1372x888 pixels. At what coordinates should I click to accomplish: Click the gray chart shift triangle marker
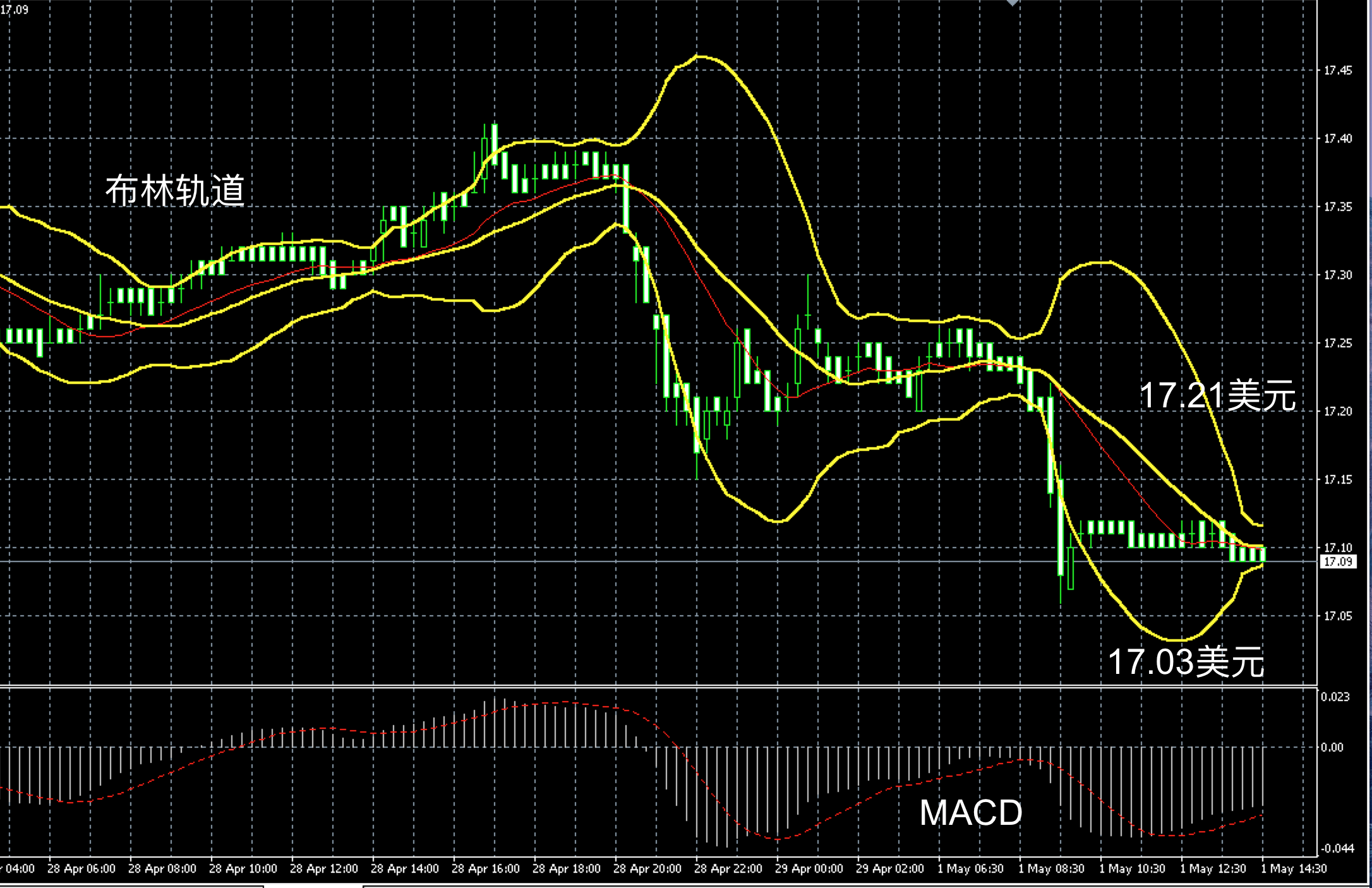pos(1013,3)
